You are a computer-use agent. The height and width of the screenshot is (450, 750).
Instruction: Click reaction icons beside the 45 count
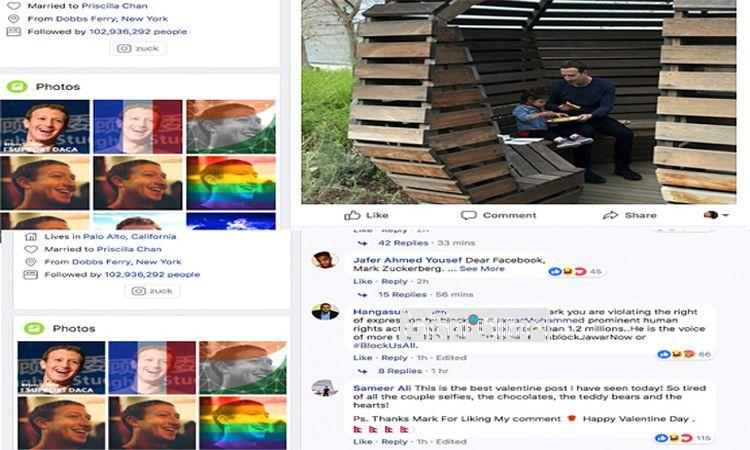(x=567, y=272)
